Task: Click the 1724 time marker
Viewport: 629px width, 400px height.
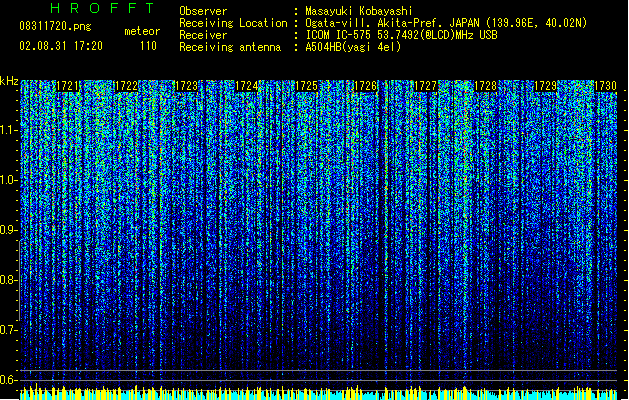Action: [x=246, y=86]
